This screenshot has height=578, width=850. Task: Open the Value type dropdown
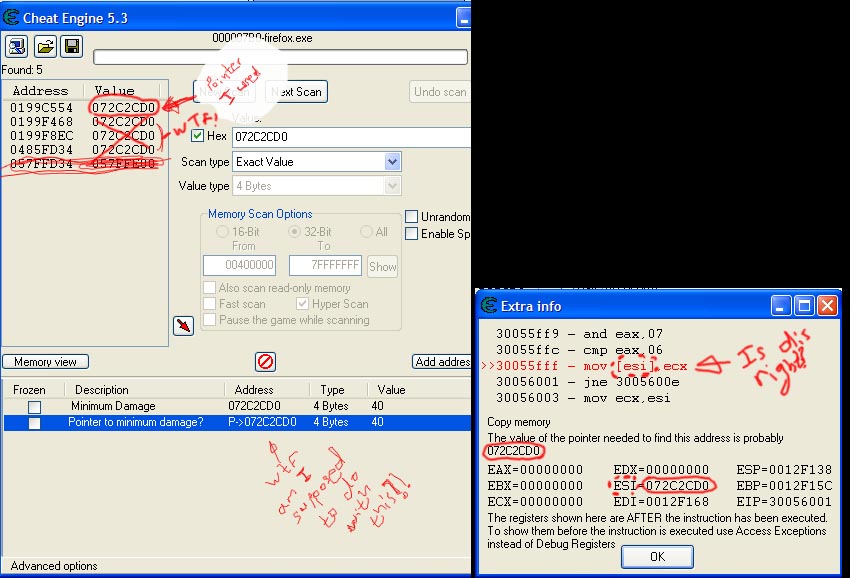click(392, 186)
